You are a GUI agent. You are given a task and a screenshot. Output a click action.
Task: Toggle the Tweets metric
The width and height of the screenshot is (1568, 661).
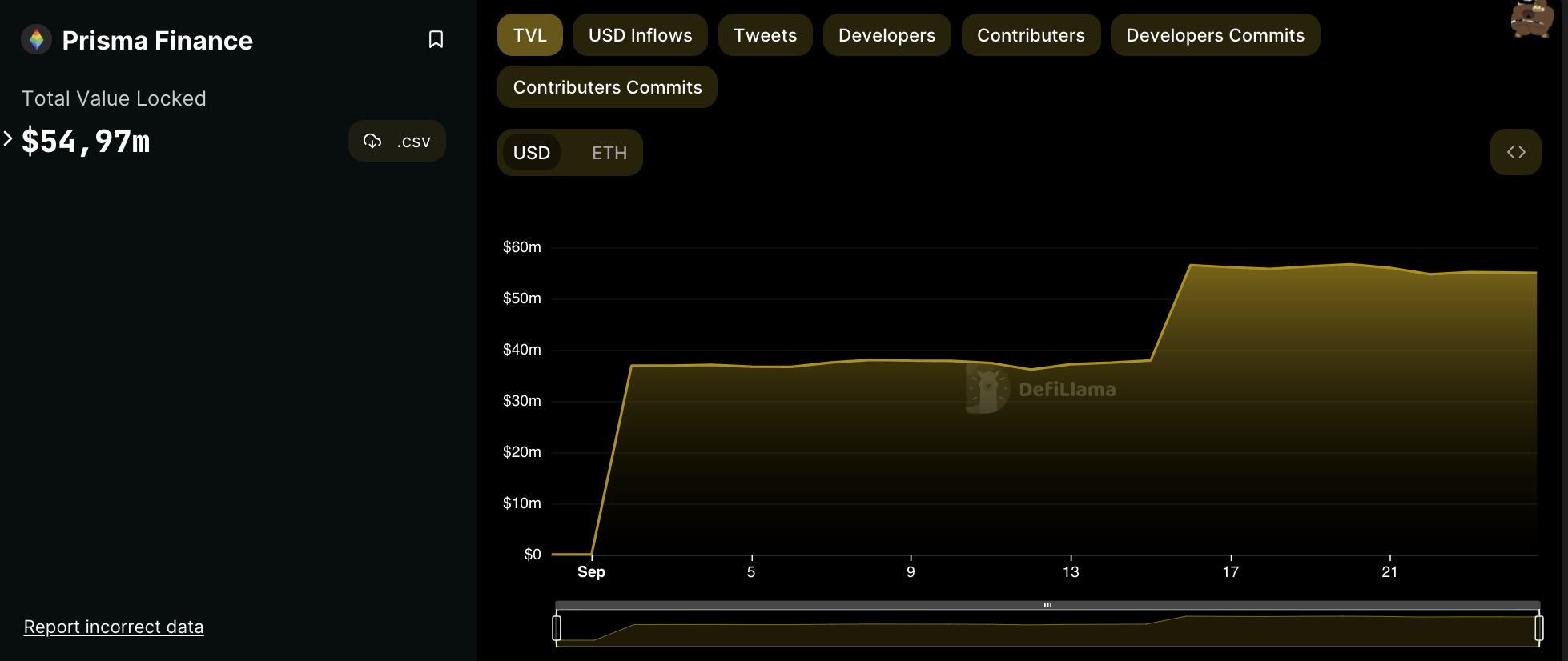click(x=765, y=35)
